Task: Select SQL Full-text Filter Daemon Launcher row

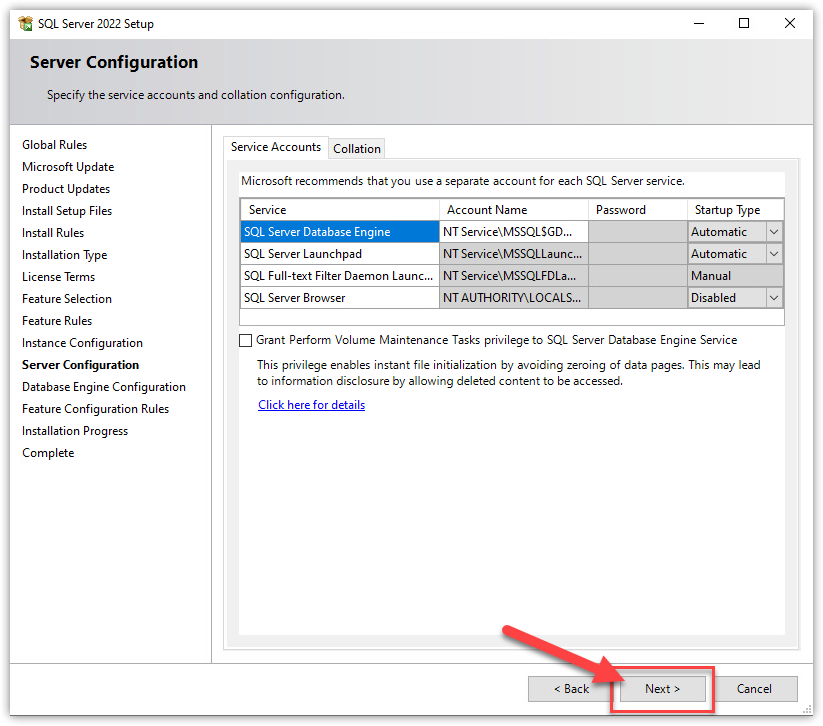Action: coord(340,276)
